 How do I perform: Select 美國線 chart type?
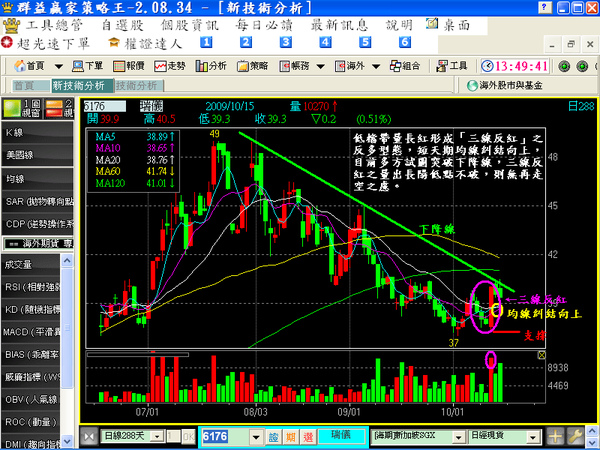pyautogui.click(x=37, y=155)
